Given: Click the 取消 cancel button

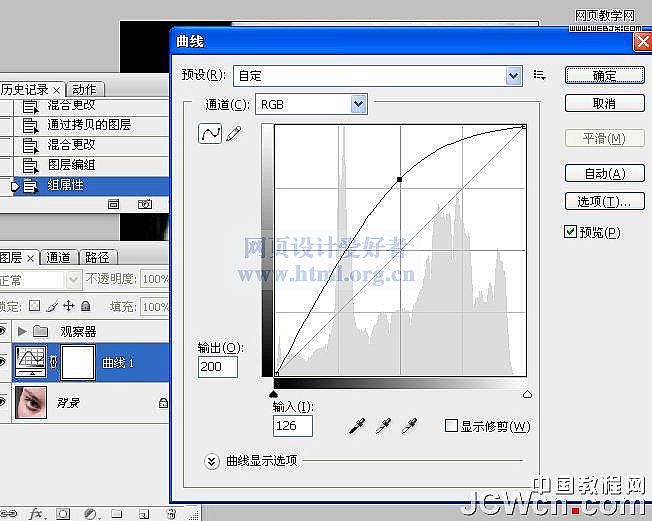Looking at the screenshot, I should 605,103.
